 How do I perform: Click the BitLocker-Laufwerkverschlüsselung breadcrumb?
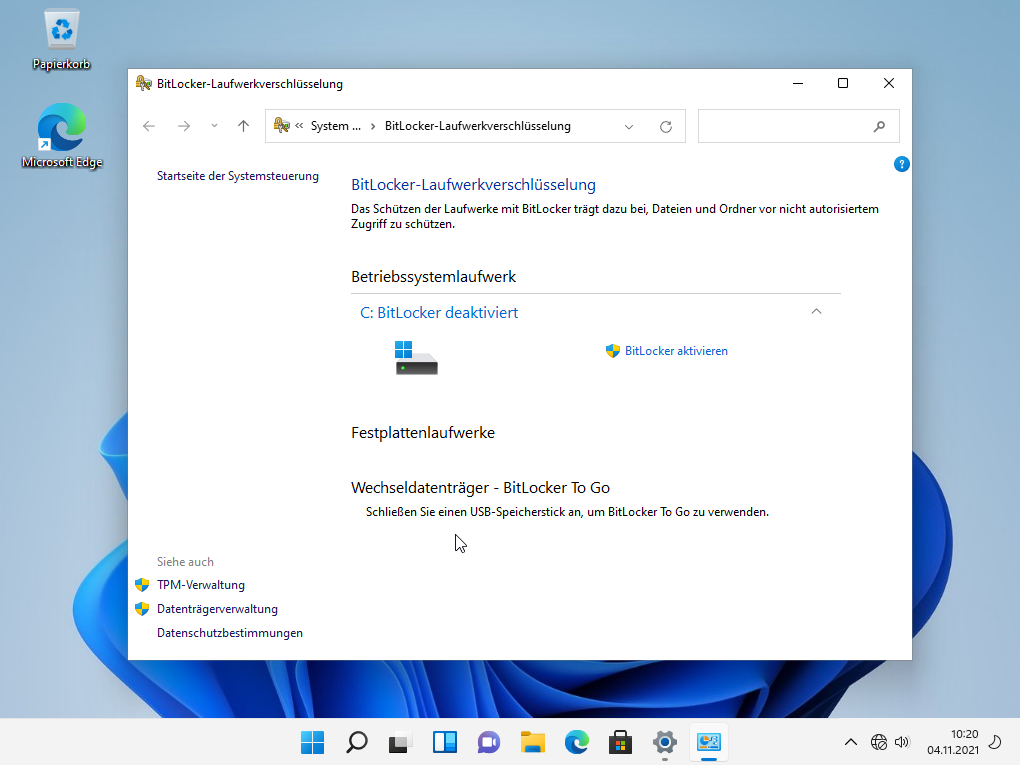(477, 126)
